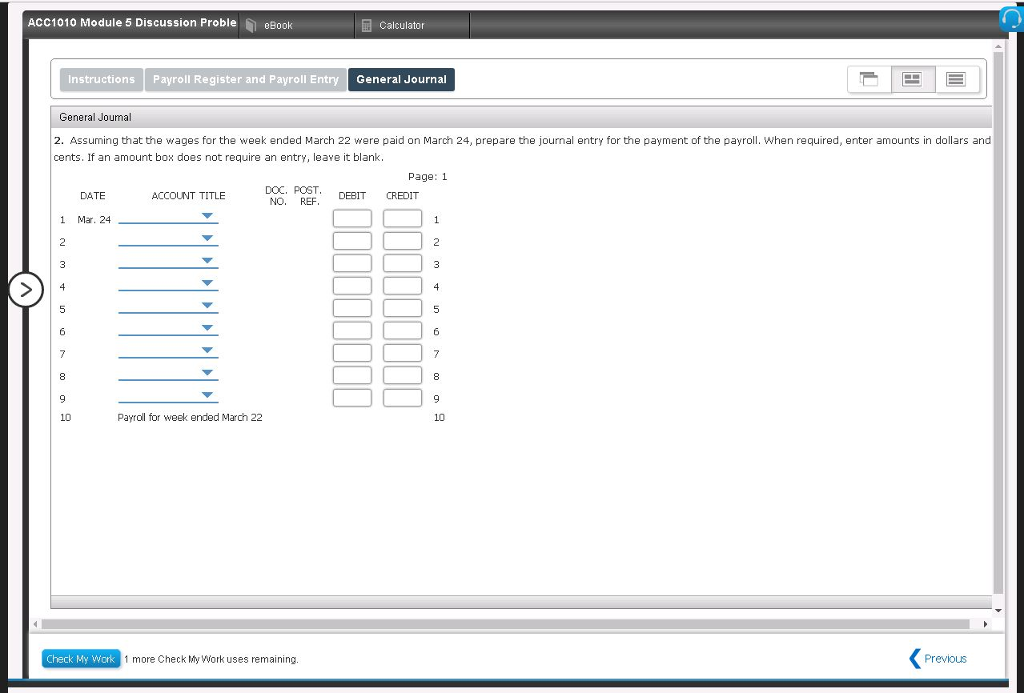Click the debit box on line 1
The height and width of the screenshot is (693, 1024).
(x=352, y=218)
